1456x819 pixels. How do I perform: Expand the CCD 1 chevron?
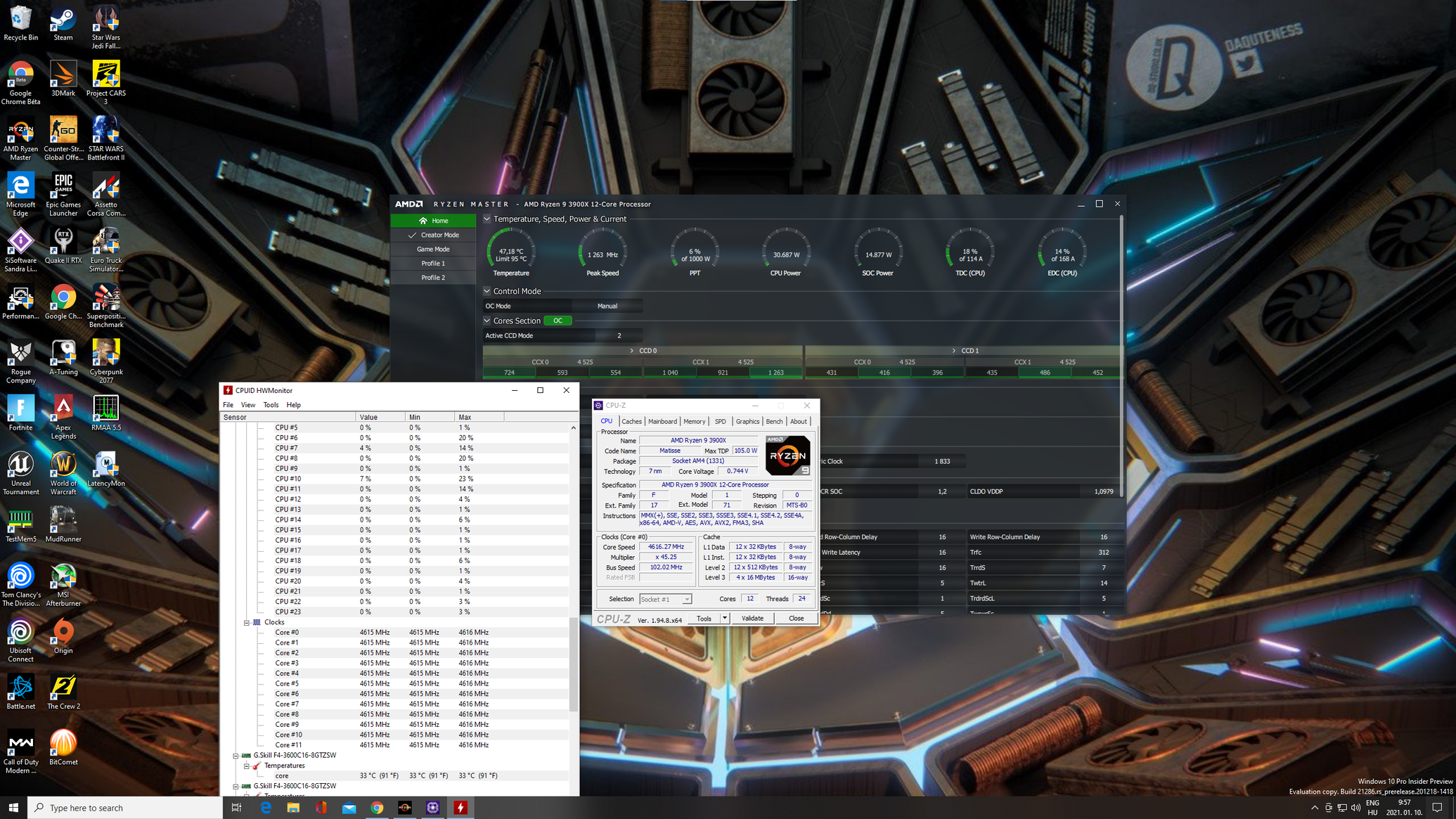[954, 350]
